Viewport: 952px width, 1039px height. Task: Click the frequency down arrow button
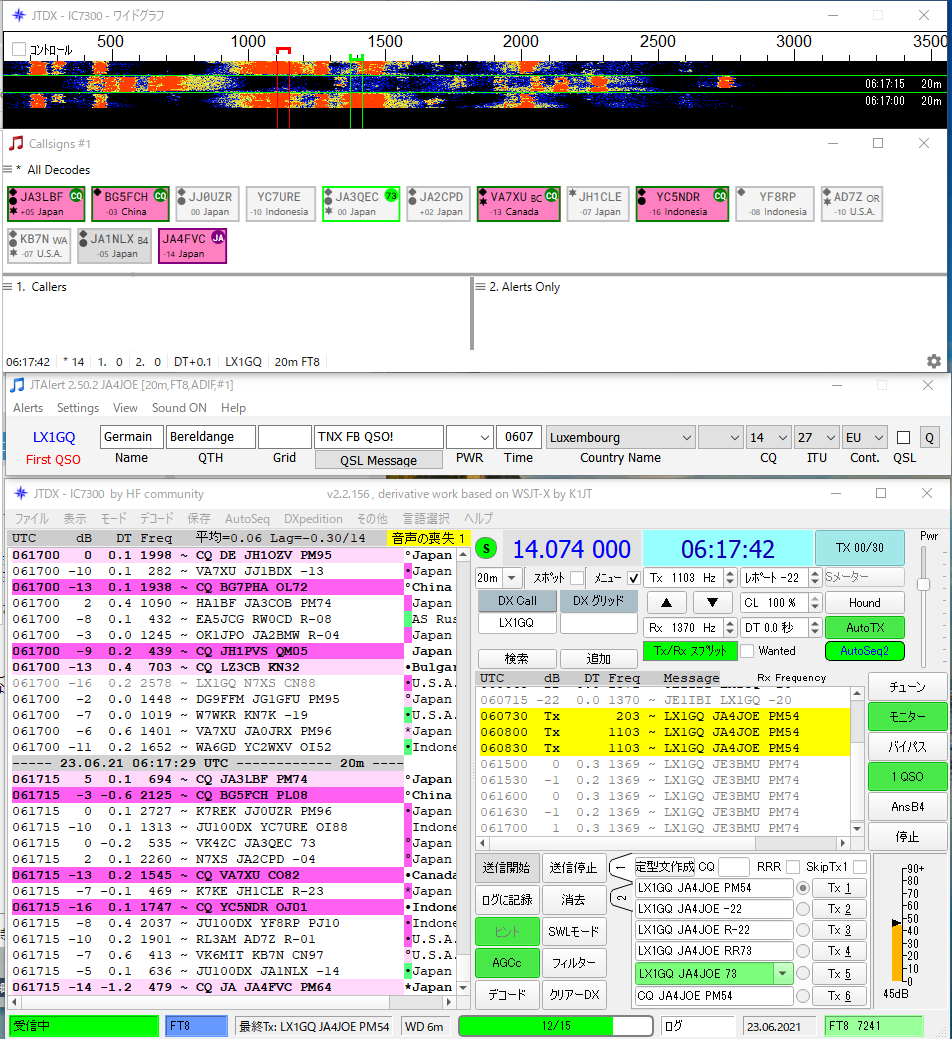712,602
